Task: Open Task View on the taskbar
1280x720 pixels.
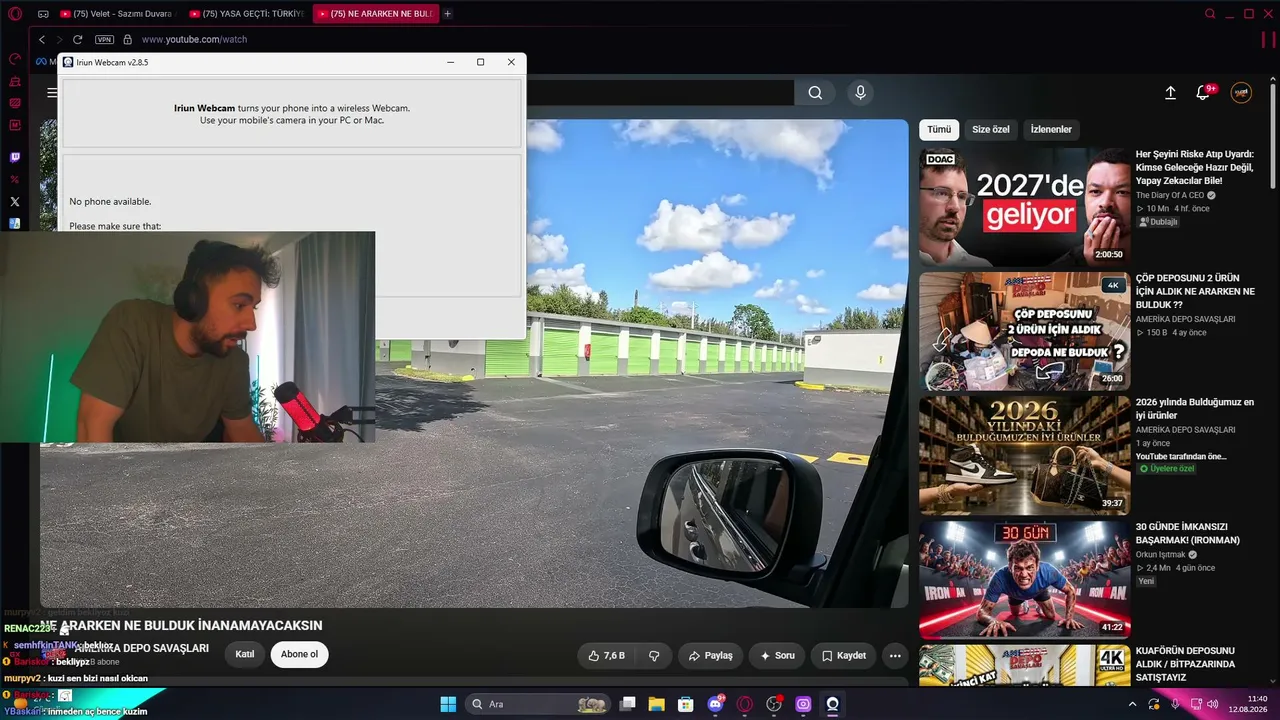Action: [627, 704]
